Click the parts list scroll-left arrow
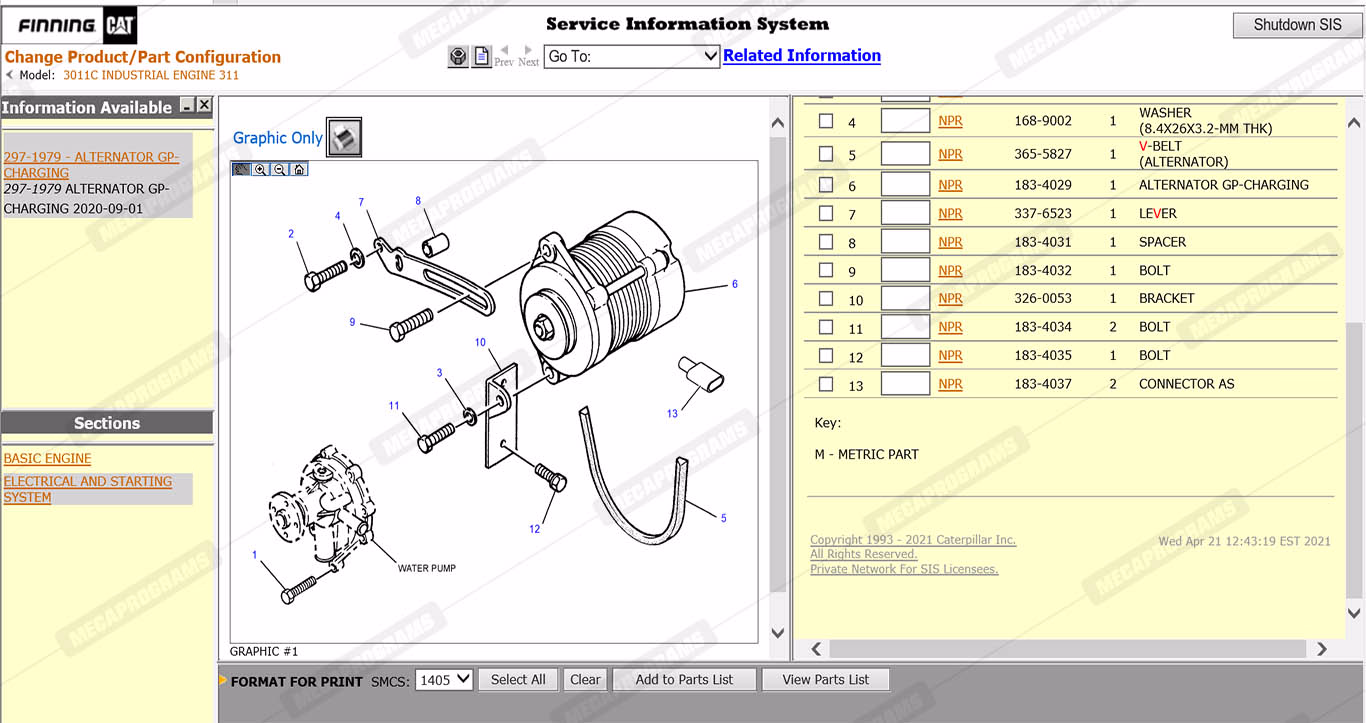The image size is (1366, 723). [816, 649]
